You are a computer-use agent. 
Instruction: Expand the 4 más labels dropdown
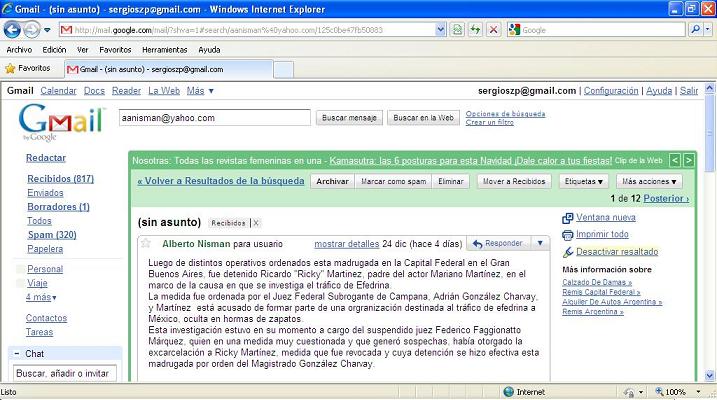(41, 298)
